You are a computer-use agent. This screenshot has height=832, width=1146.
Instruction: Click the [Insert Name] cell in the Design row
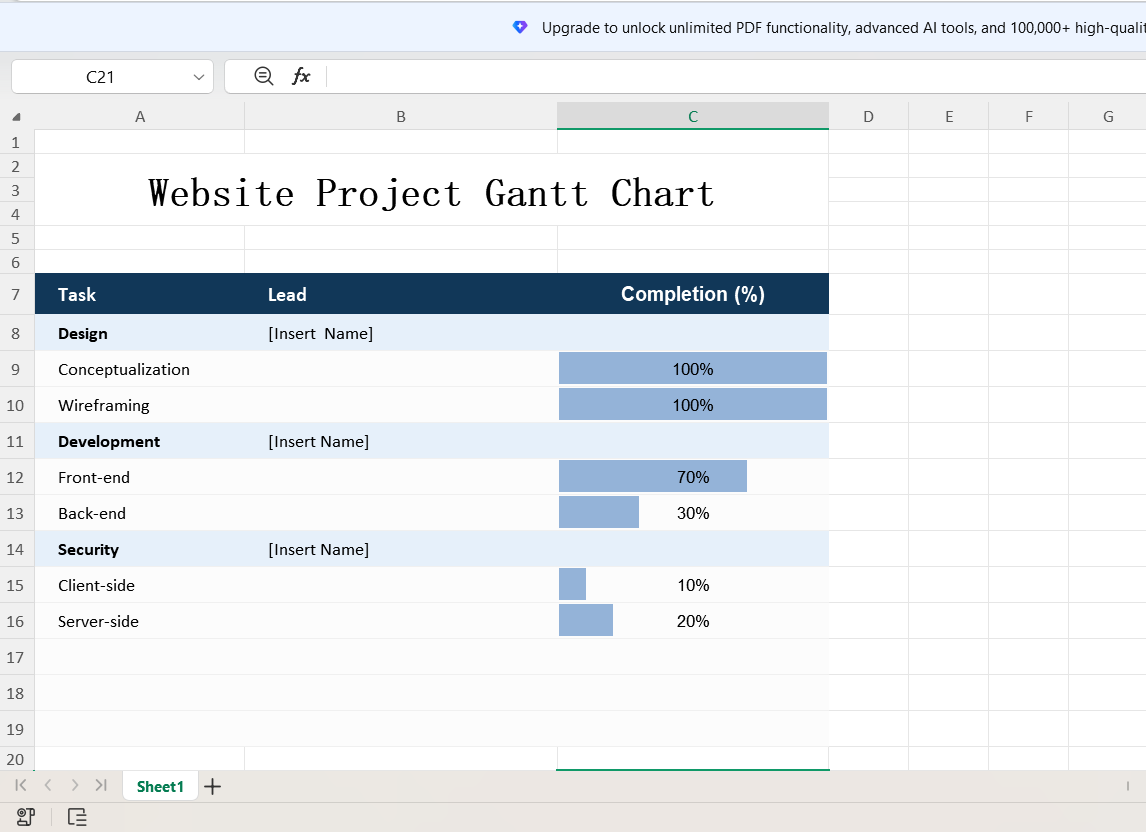pos(401,333)
